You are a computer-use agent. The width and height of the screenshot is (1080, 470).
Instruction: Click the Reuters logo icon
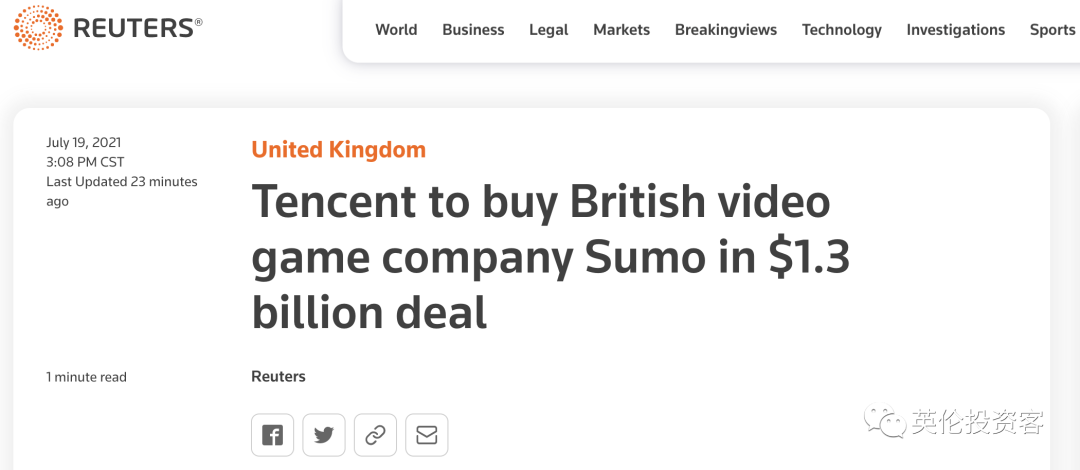pyautogui.click(x=38, y=29)
